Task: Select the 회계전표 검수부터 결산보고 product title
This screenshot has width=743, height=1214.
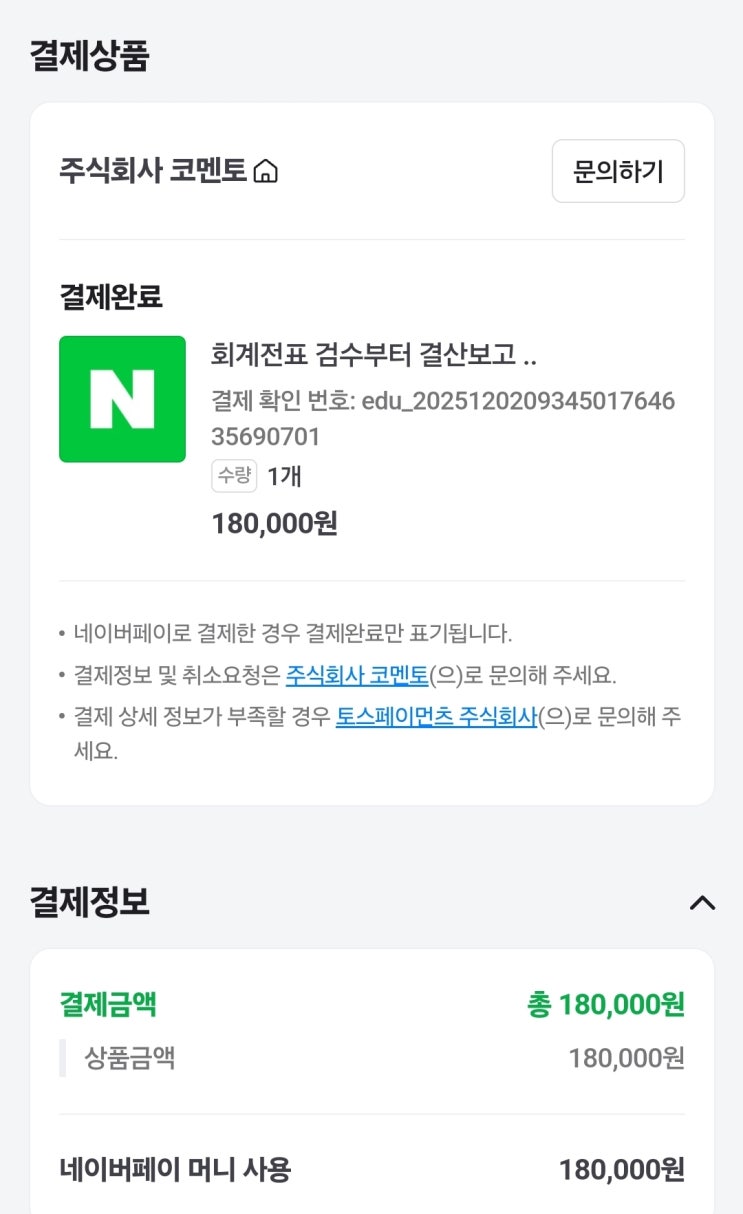Action: point(374,355)
